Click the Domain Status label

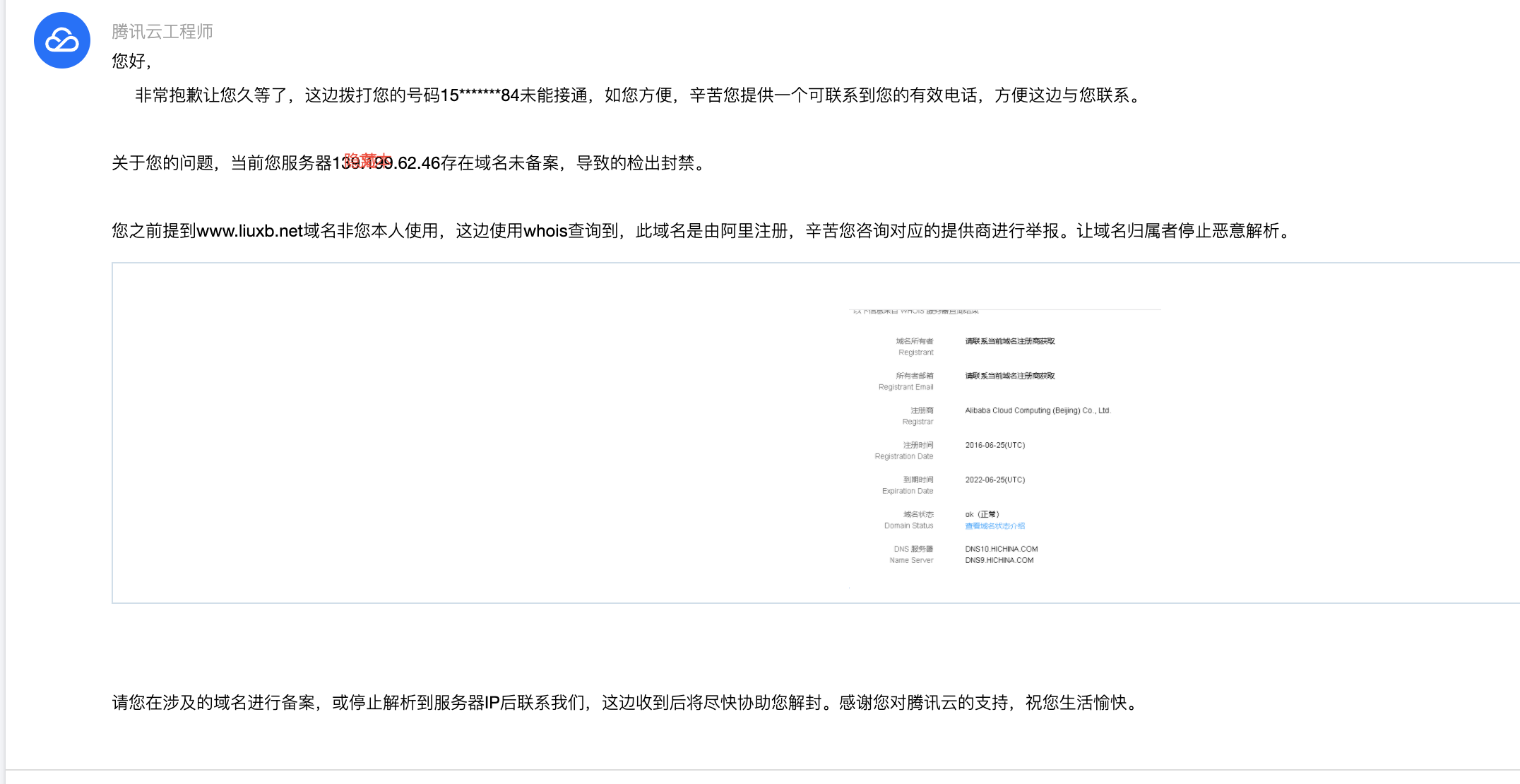pos(908,525)
